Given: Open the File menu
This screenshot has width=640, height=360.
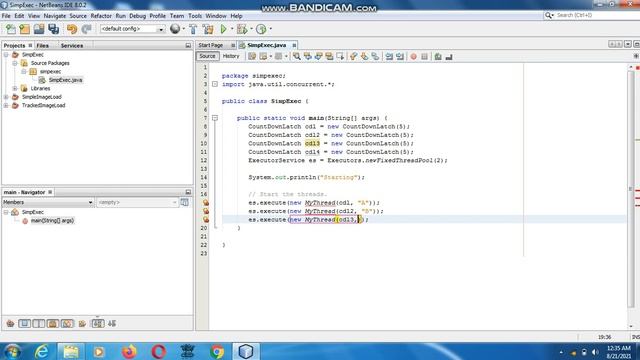Looking at the screenshot, I should click(x=6, y=16).
